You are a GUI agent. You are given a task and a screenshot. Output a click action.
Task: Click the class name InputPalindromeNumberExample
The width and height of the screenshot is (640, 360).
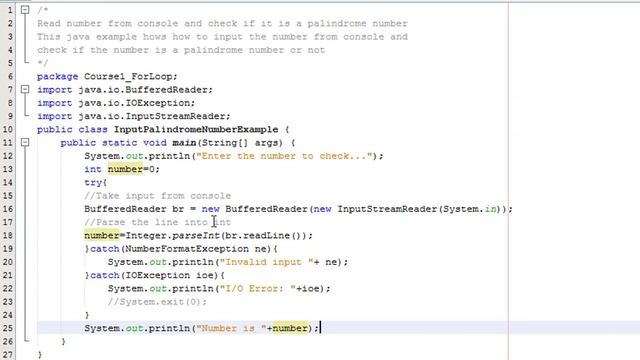point(196,129)
